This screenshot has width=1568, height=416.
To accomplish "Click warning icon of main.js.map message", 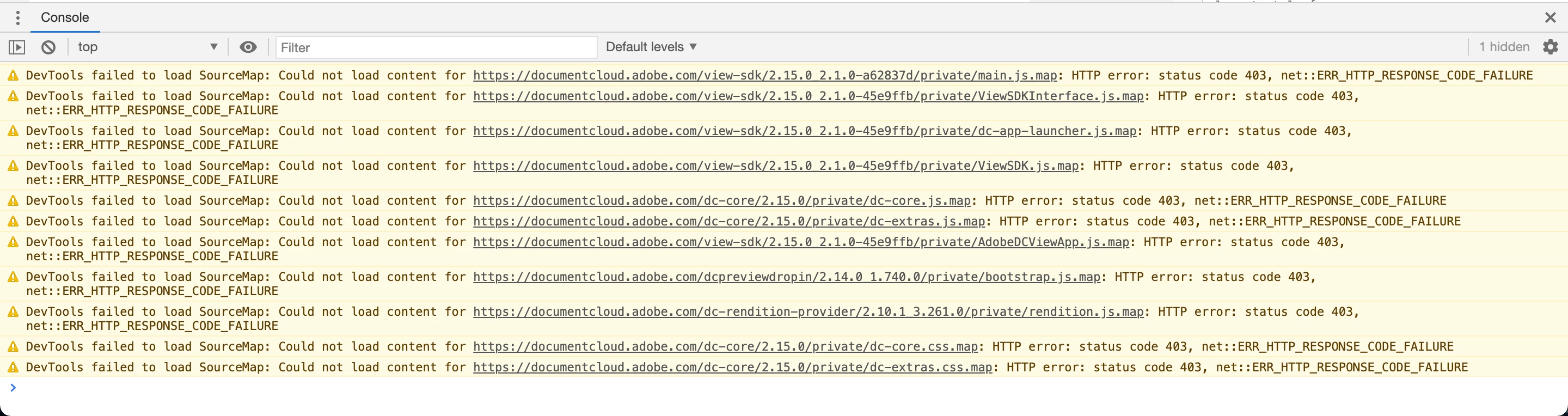I will tap(13, 76).
